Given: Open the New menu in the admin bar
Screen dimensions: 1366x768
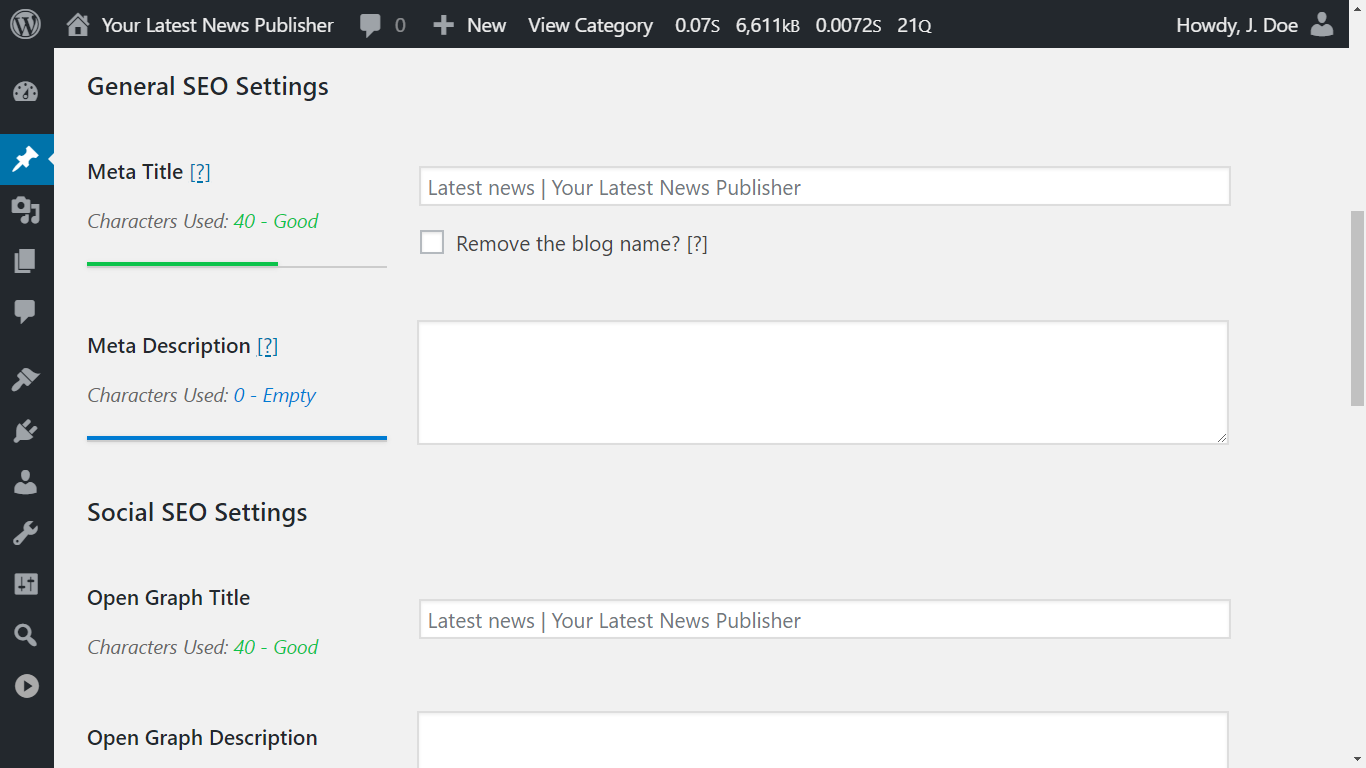Looking at the screenshot, I should (x=469, y=25).
